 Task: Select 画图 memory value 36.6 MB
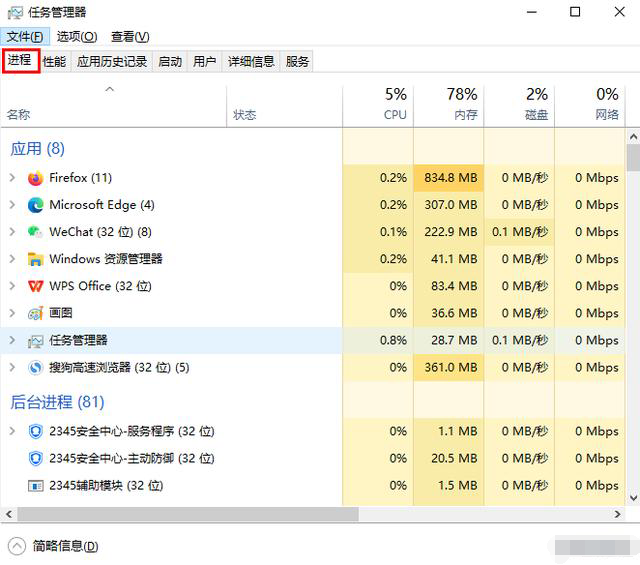coord(454,313)
